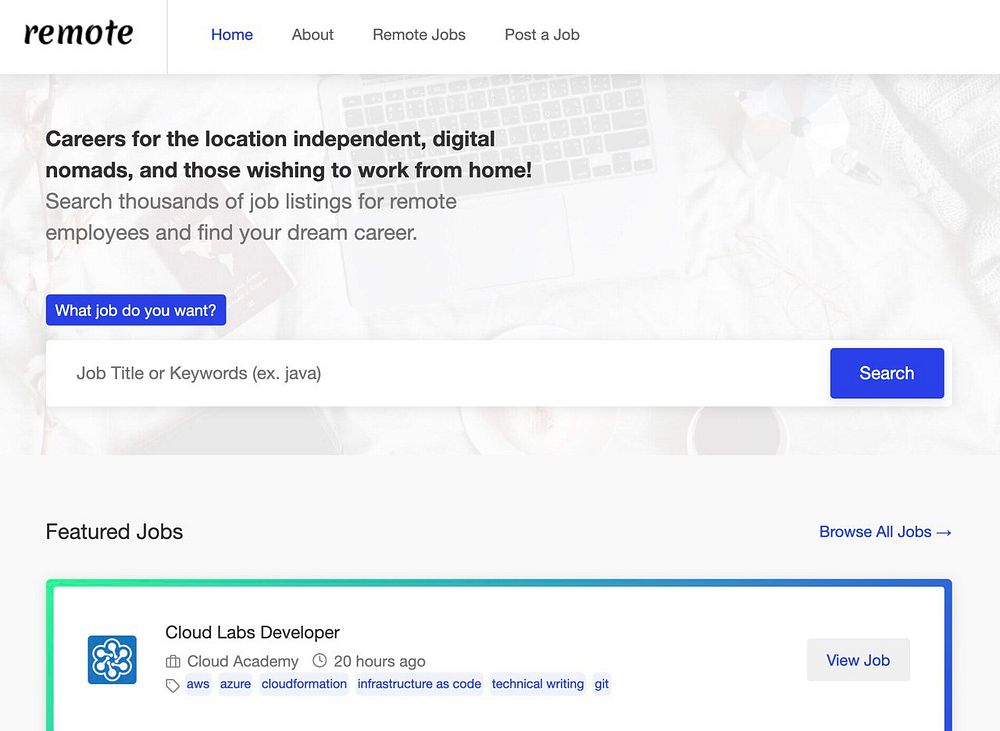1000x731 pixels.
Task: Focus the Job Title or Keywords field
Action: tap(438, 373)
